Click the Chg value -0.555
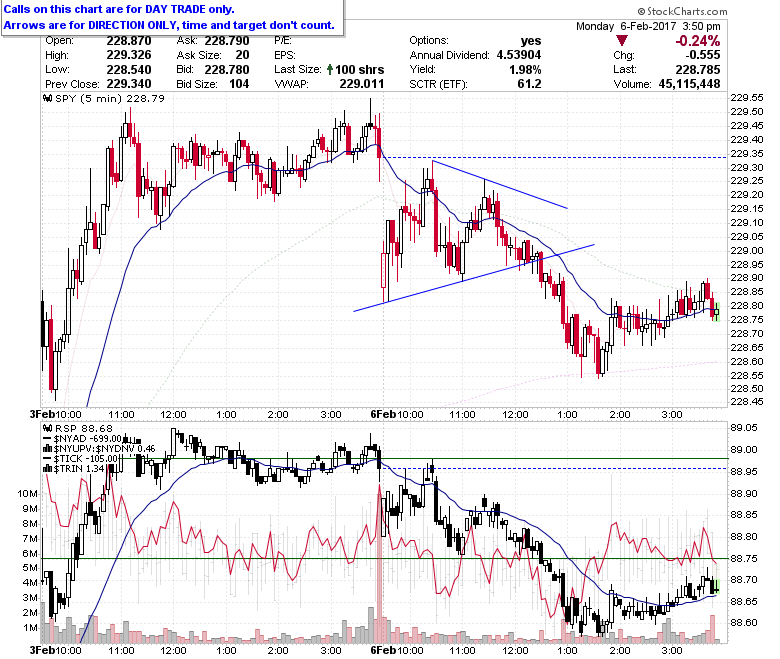The height and width of the screenshot is (659, 780). tap(703, 55)
